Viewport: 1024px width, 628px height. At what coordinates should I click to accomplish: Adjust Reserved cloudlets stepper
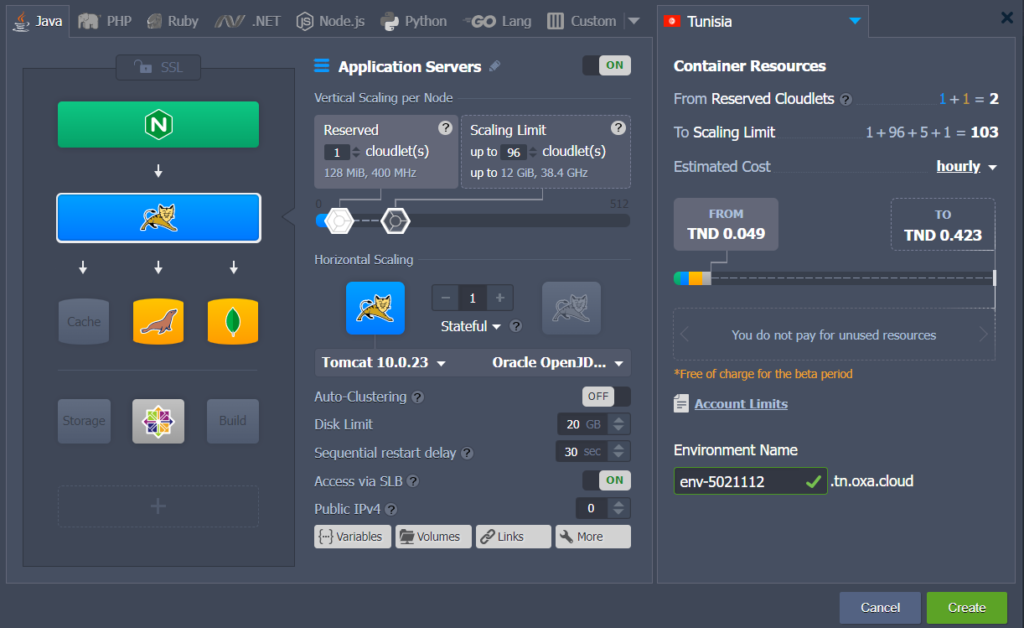coord(356,152)
